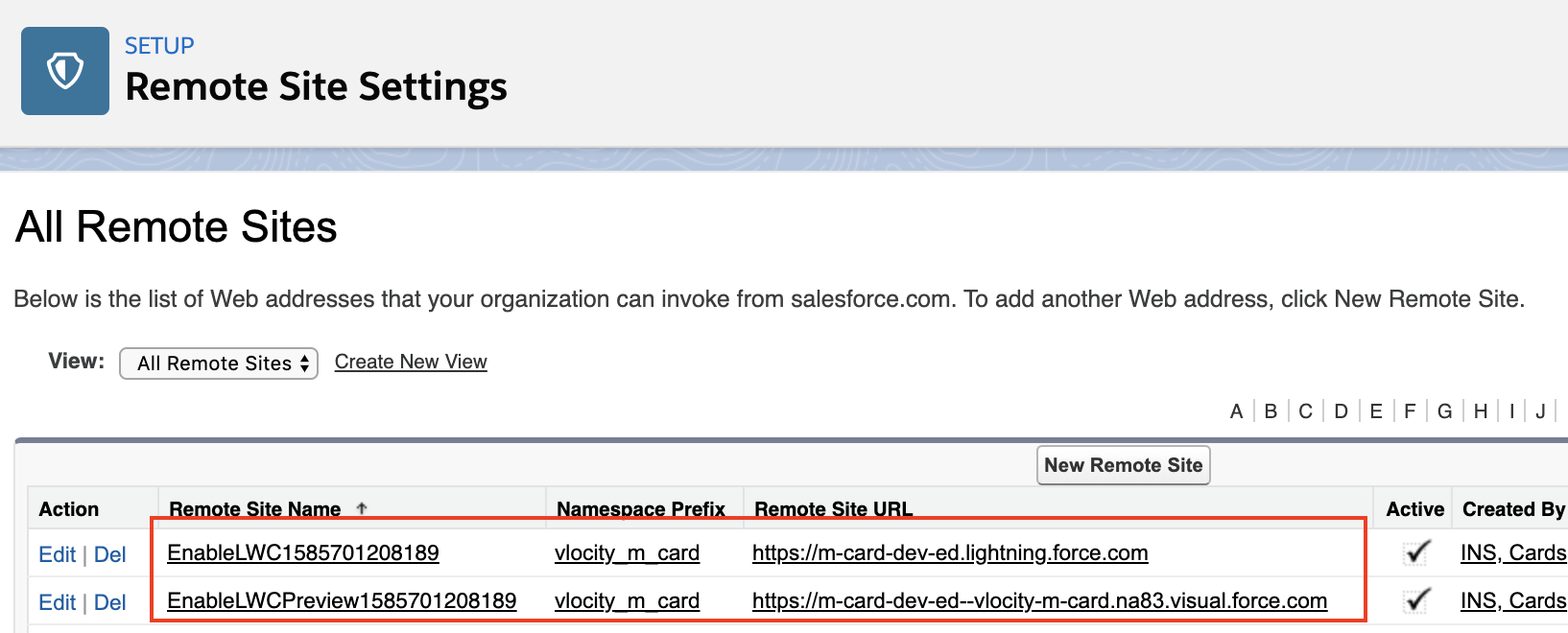Open the na83.visual.force.com remote site URL
1568x633 pixels.
coord(1039,600)
